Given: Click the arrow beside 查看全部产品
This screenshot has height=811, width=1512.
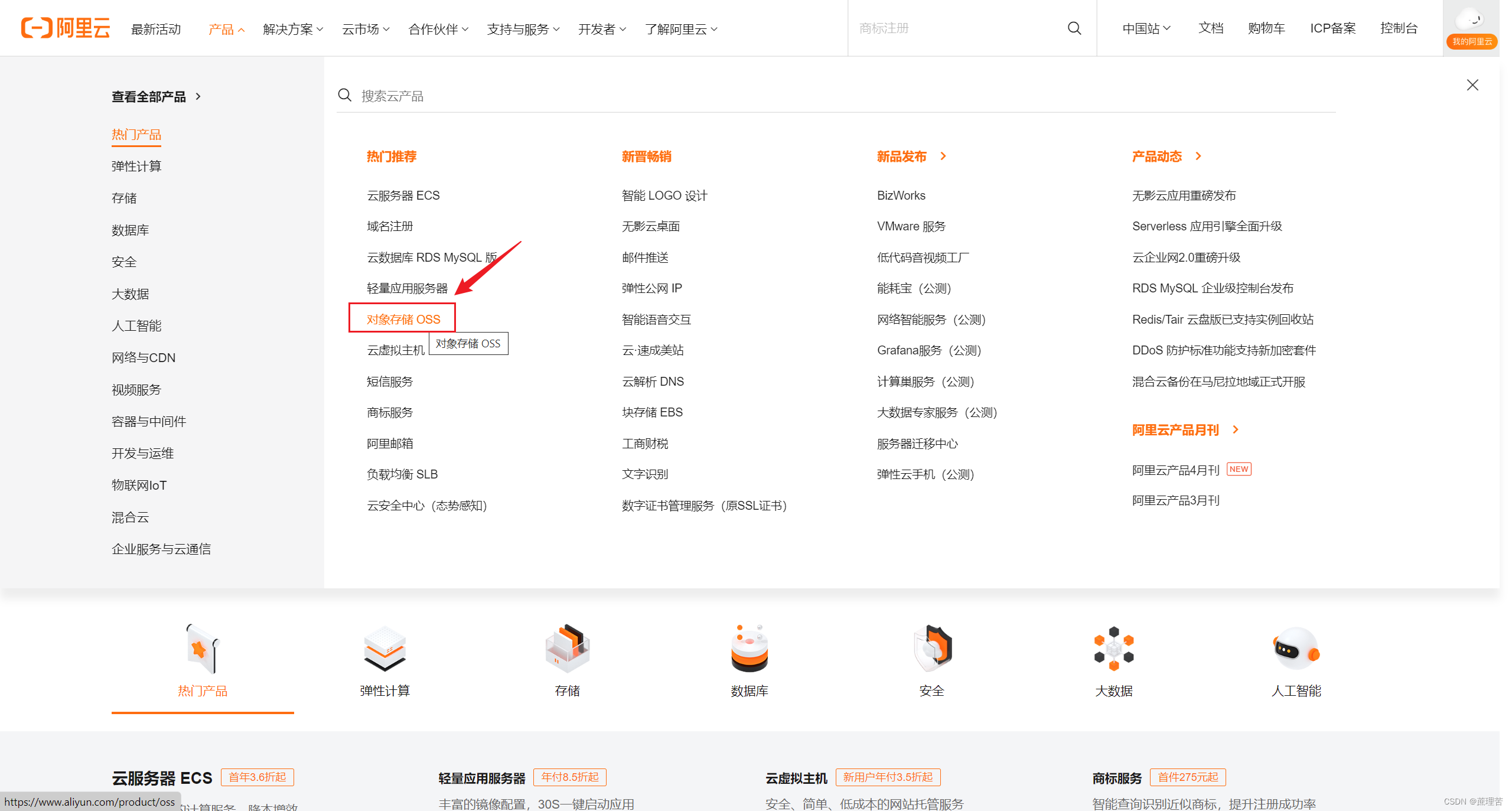Looking at the screenshot, I should click(198, 96).
